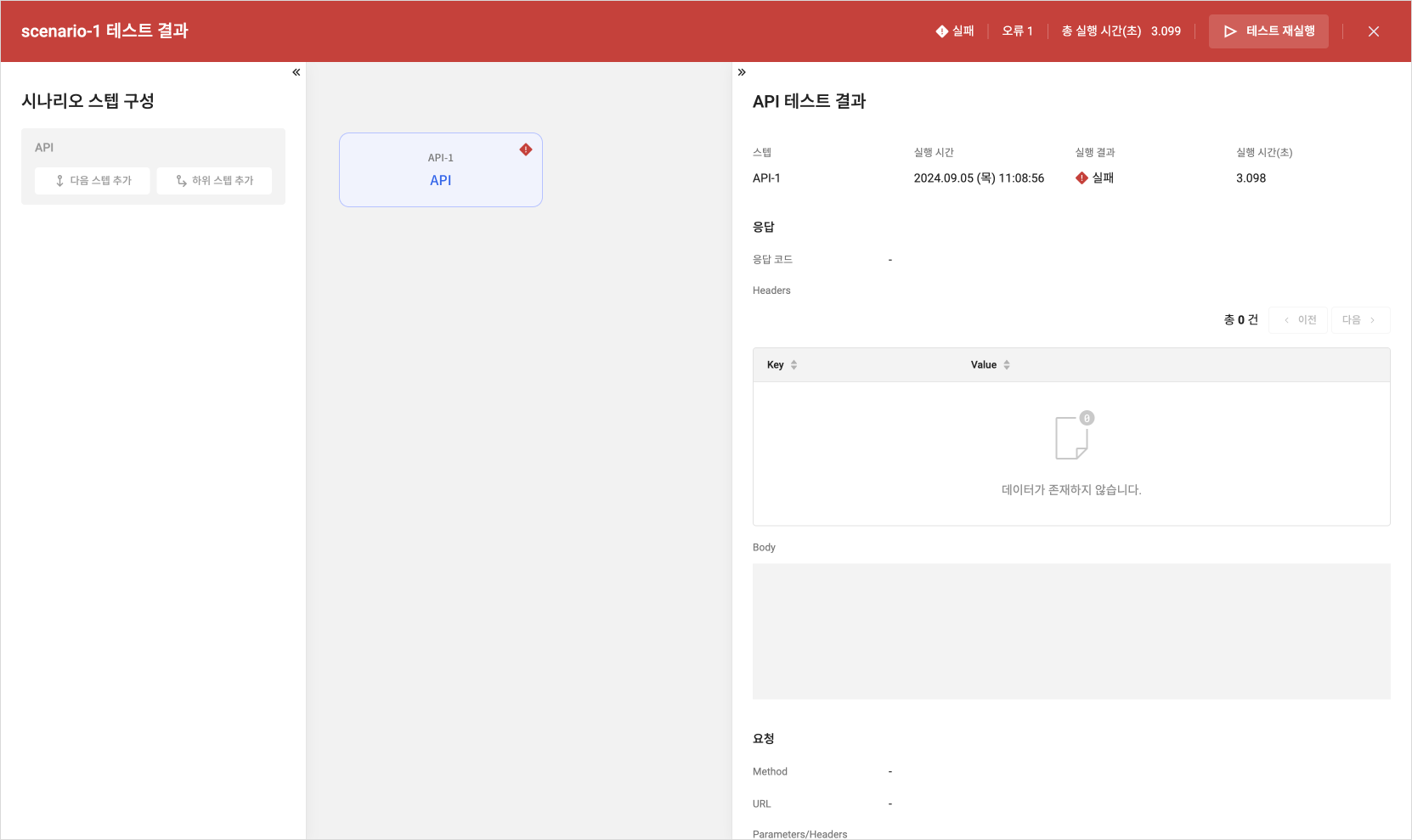The image size is (1412, 840).
Task: Click 오류 1 in the header
Action: pos(1017,31)
